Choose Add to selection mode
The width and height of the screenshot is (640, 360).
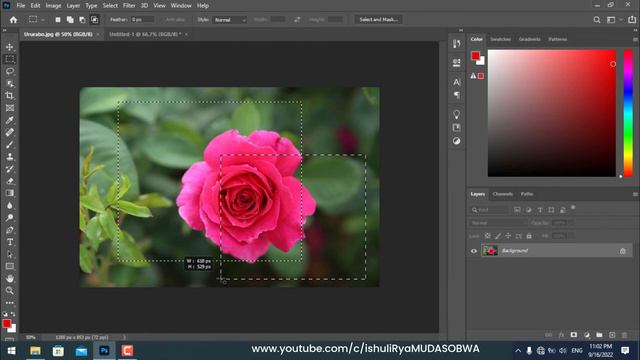pos(70,20)
